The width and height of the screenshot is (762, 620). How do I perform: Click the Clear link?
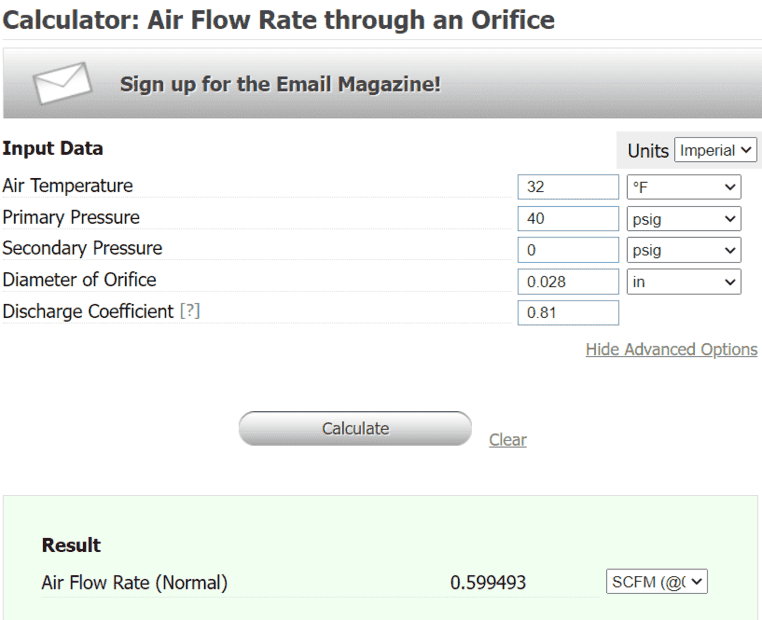(507, 440)
